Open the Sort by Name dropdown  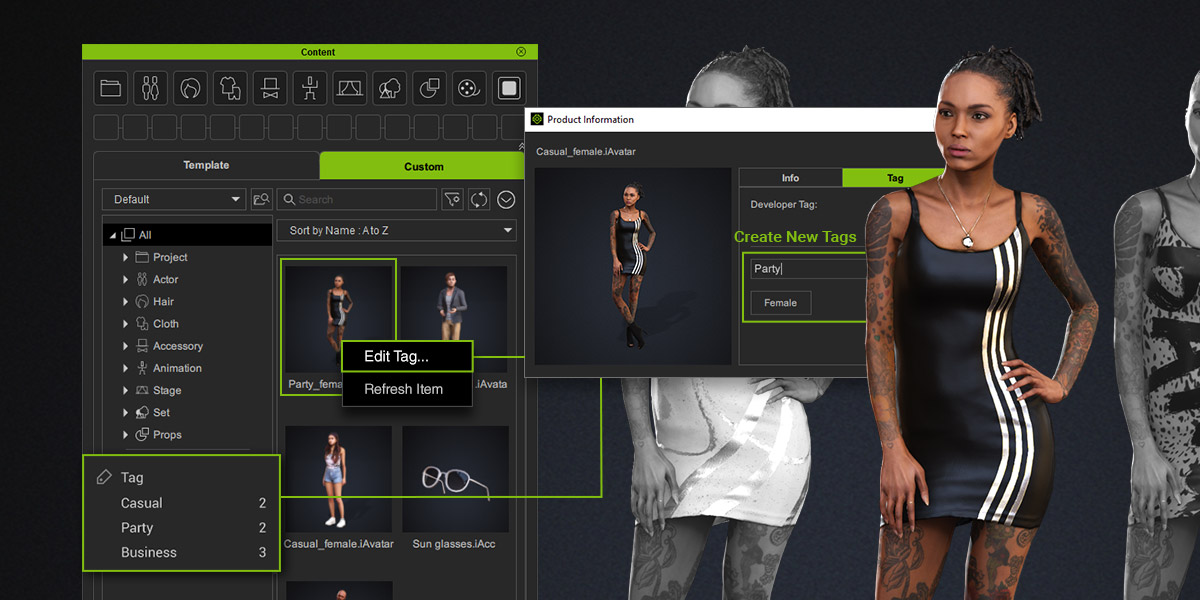(396, 231)
